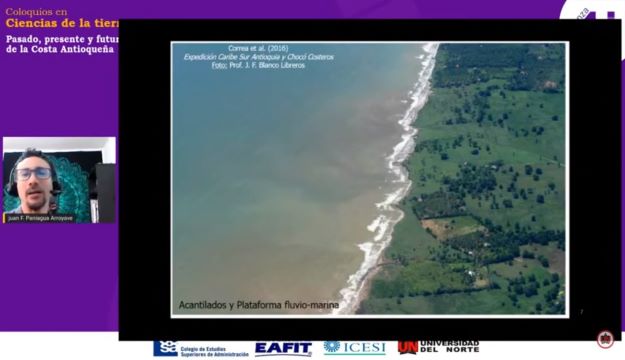Image resolution: width=625 pixels, height=360 pixels.
Task: Click the Expedición Caribe Sur Antioquia text
Action: click(258, 57)
